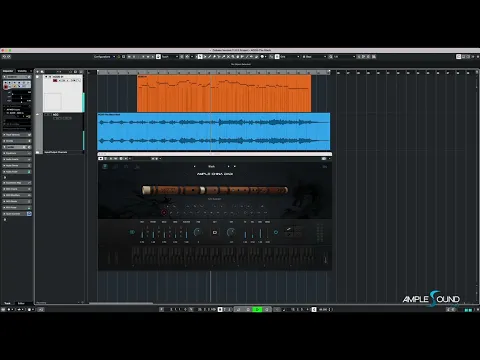480x360 pixels.
Task: Open the Touch automation mode dropdown
Action: [x=170, y=57]
